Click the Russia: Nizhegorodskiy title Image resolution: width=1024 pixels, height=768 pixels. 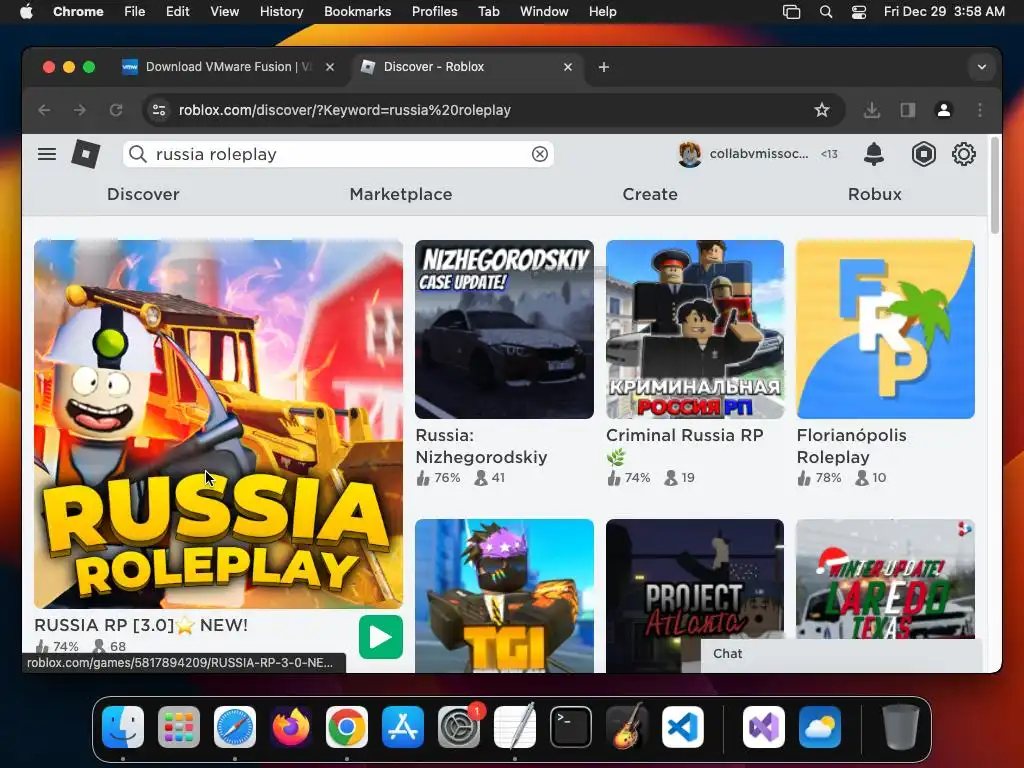tap(481, 446)
